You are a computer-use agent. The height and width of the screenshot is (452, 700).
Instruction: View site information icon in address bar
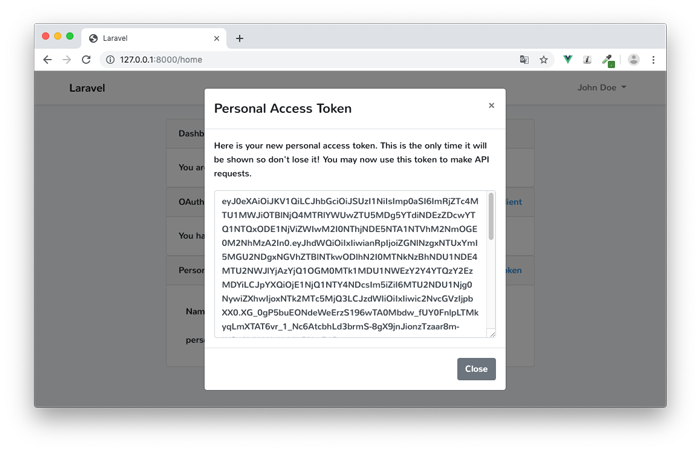pyautogui.click(x=110, y=59)
